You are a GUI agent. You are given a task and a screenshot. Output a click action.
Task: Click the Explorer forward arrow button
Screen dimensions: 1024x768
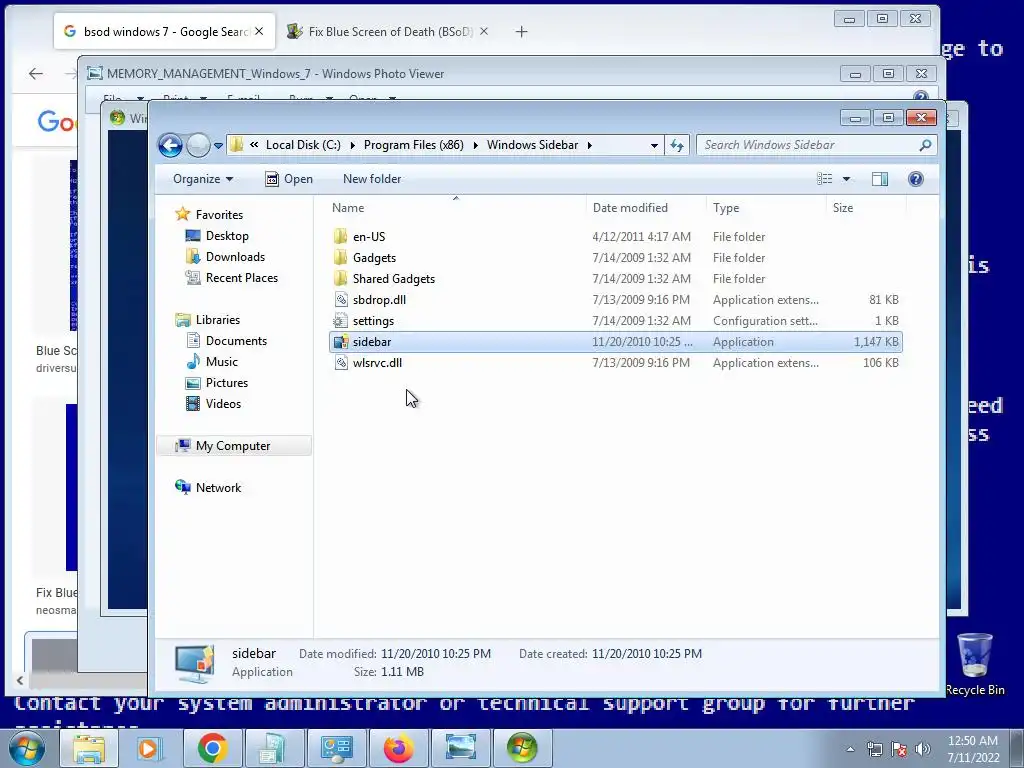[198, 145]
